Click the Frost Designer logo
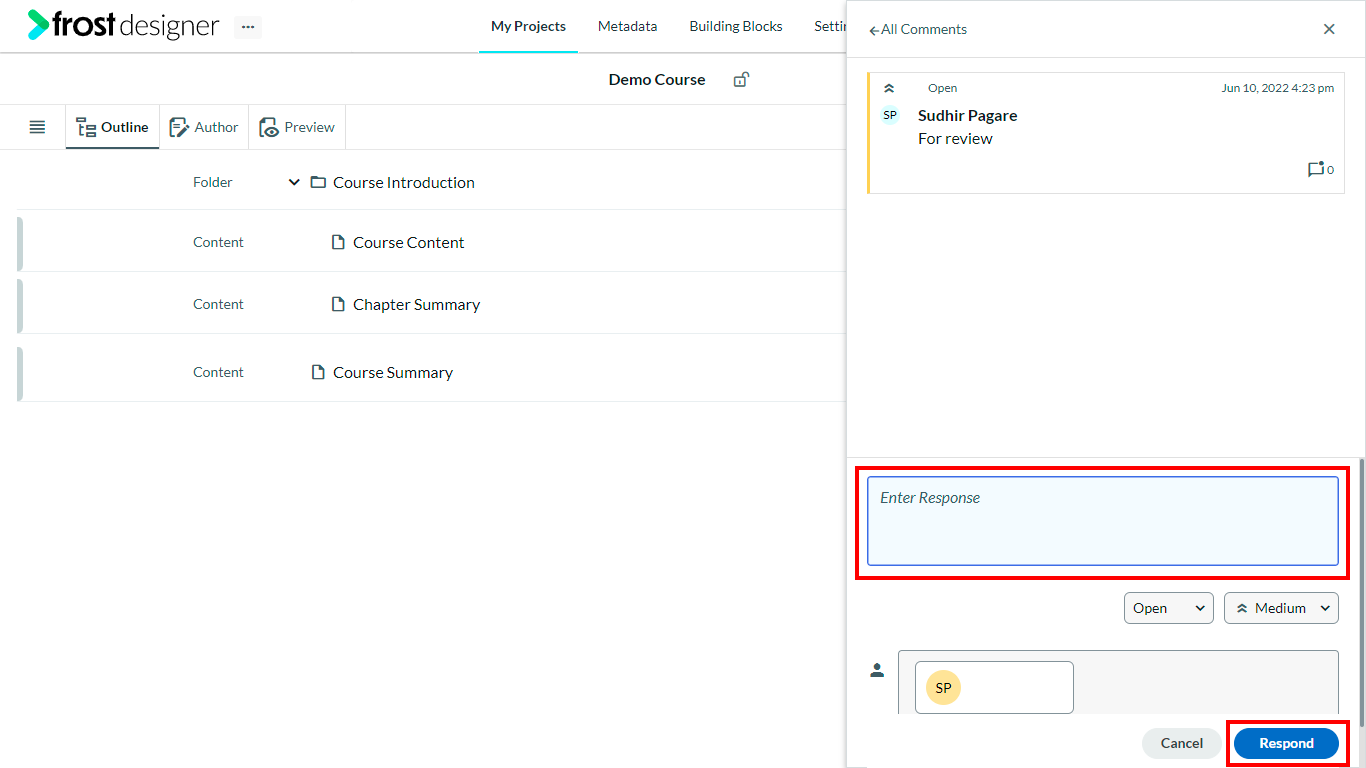Image resolution: width=1366 pixels, height=768 pixels. point(123,25)
